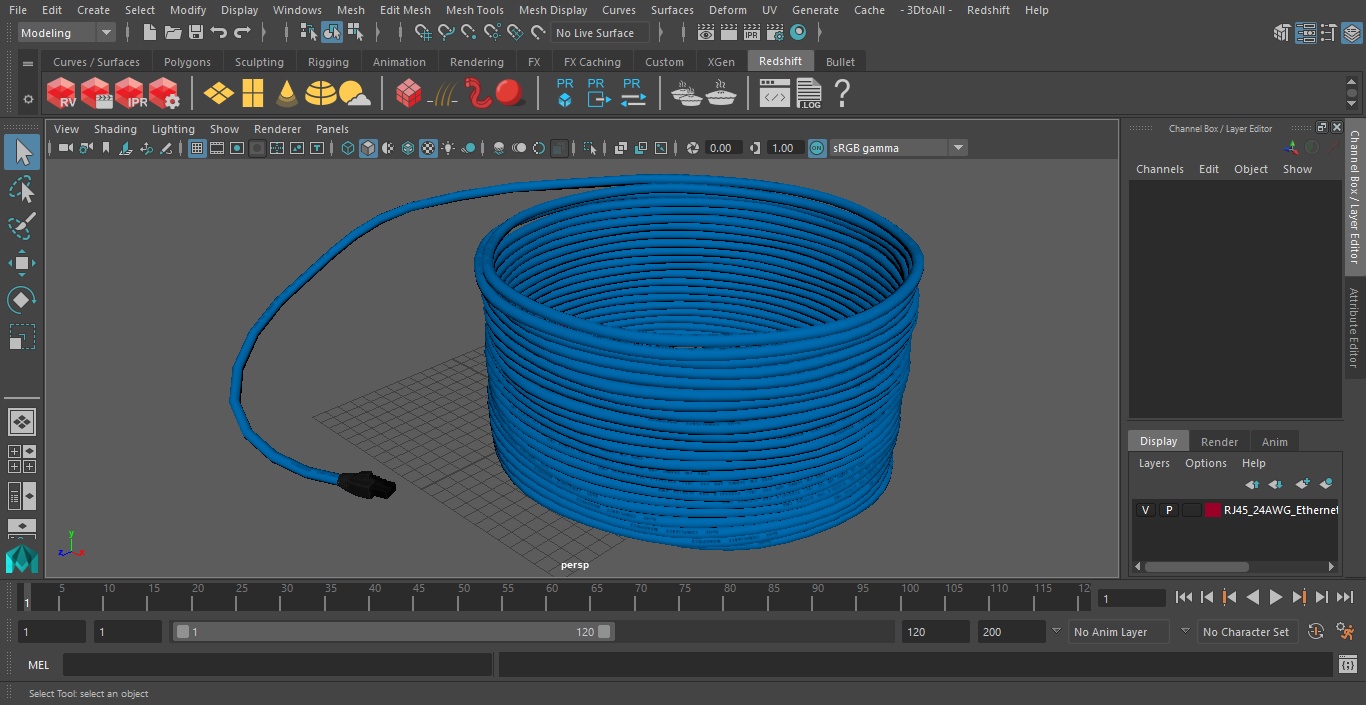Toggle use all lights bulb icon

448,148
